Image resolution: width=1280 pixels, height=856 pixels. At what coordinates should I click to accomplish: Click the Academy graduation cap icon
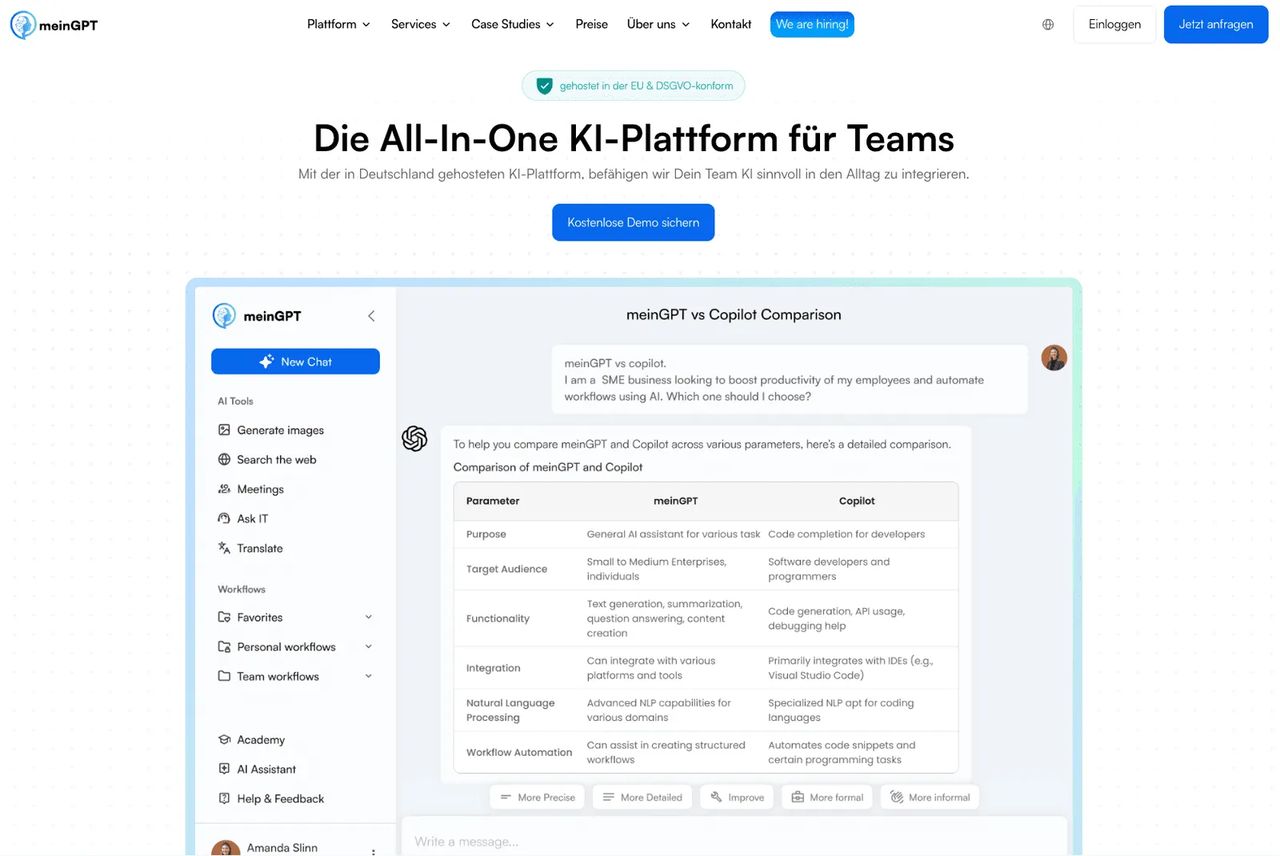click(224, 740)
